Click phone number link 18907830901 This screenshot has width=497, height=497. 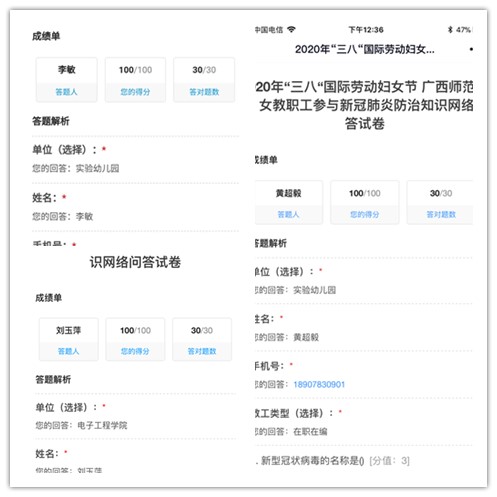[x=319, y=384]
